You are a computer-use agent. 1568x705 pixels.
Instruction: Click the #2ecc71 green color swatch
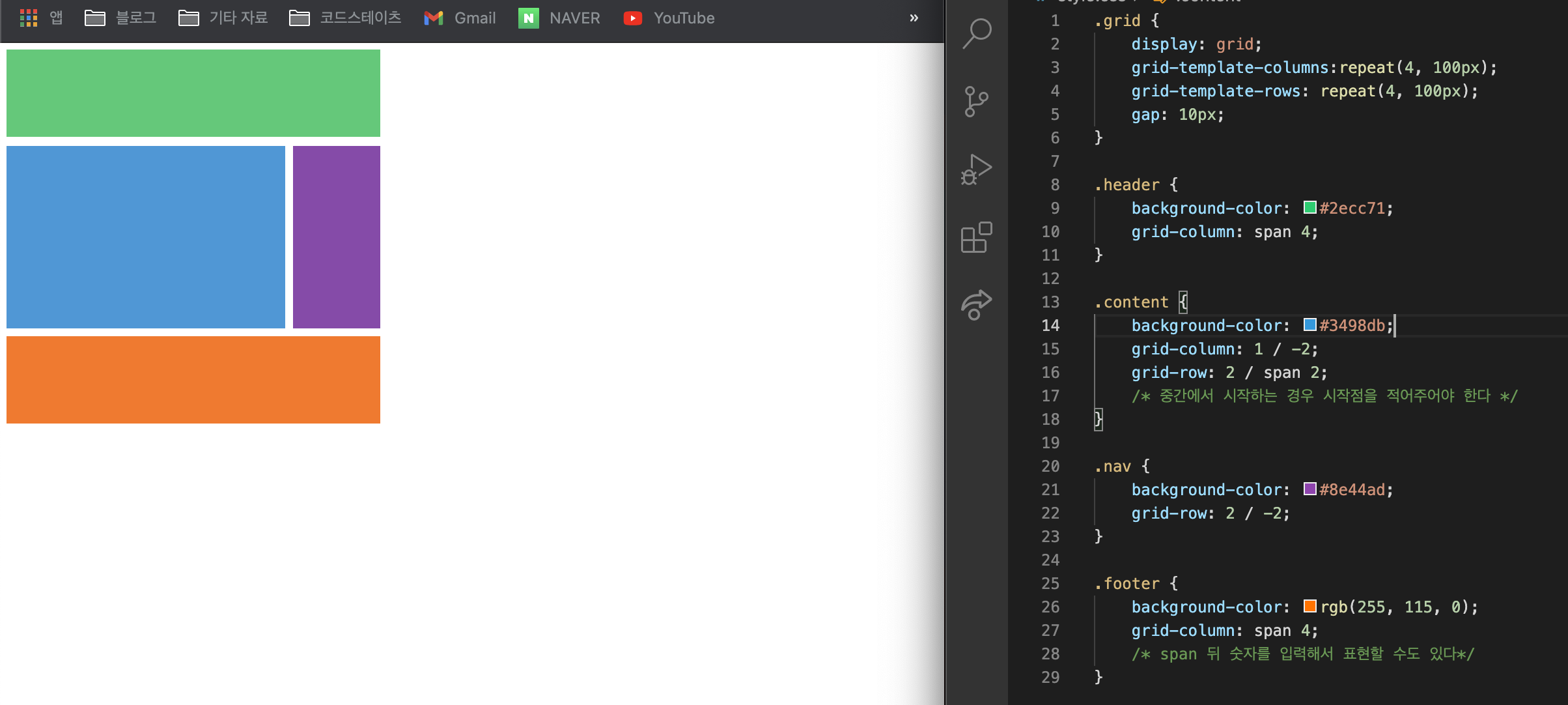coord(1309,208)
